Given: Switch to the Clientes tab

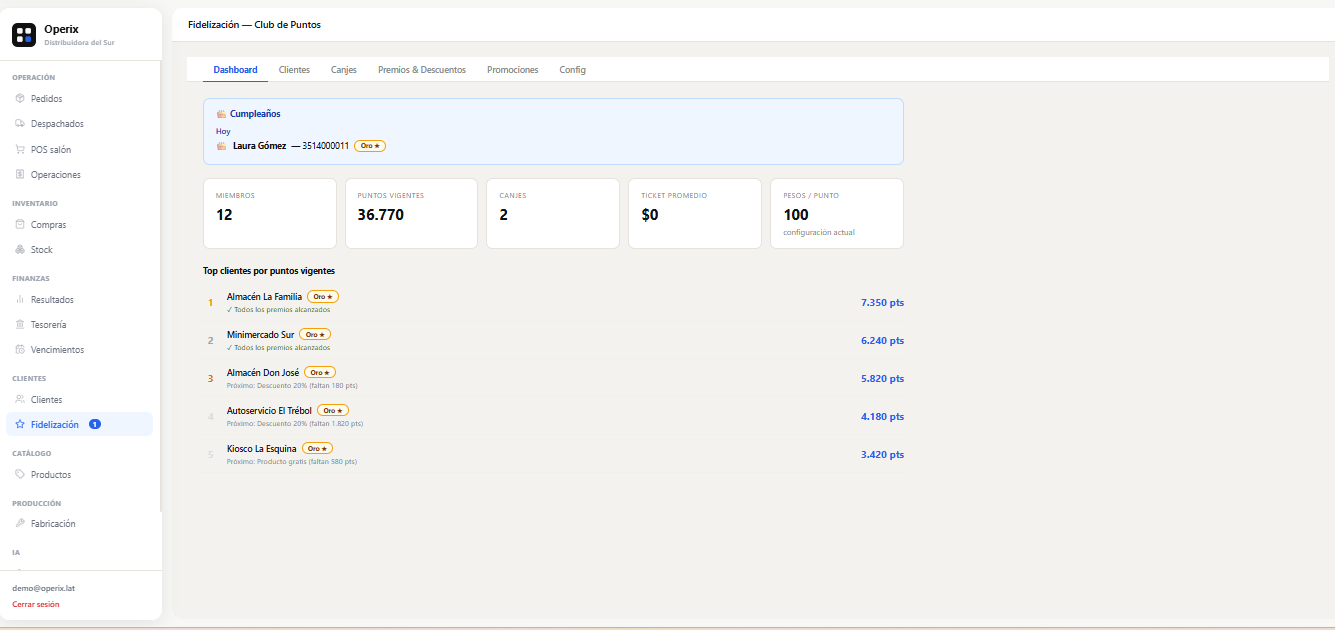Looking at the screenshot, I should point(294,70).
